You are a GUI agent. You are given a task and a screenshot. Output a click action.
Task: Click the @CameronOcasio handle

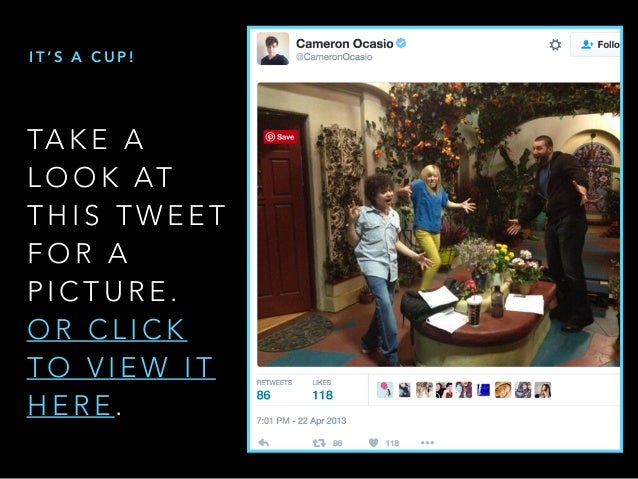point(334,57)
